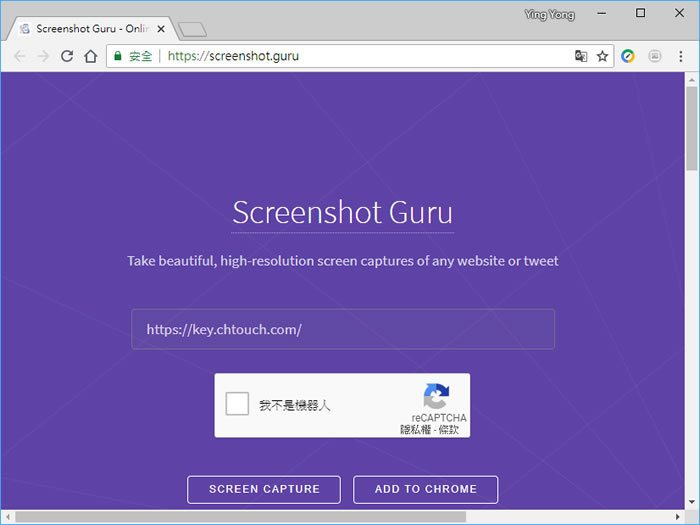The image size is (700, 525).
Task: Open Chrome's three-dot menu
Action: pyautogui.click(x=681, y=56)
